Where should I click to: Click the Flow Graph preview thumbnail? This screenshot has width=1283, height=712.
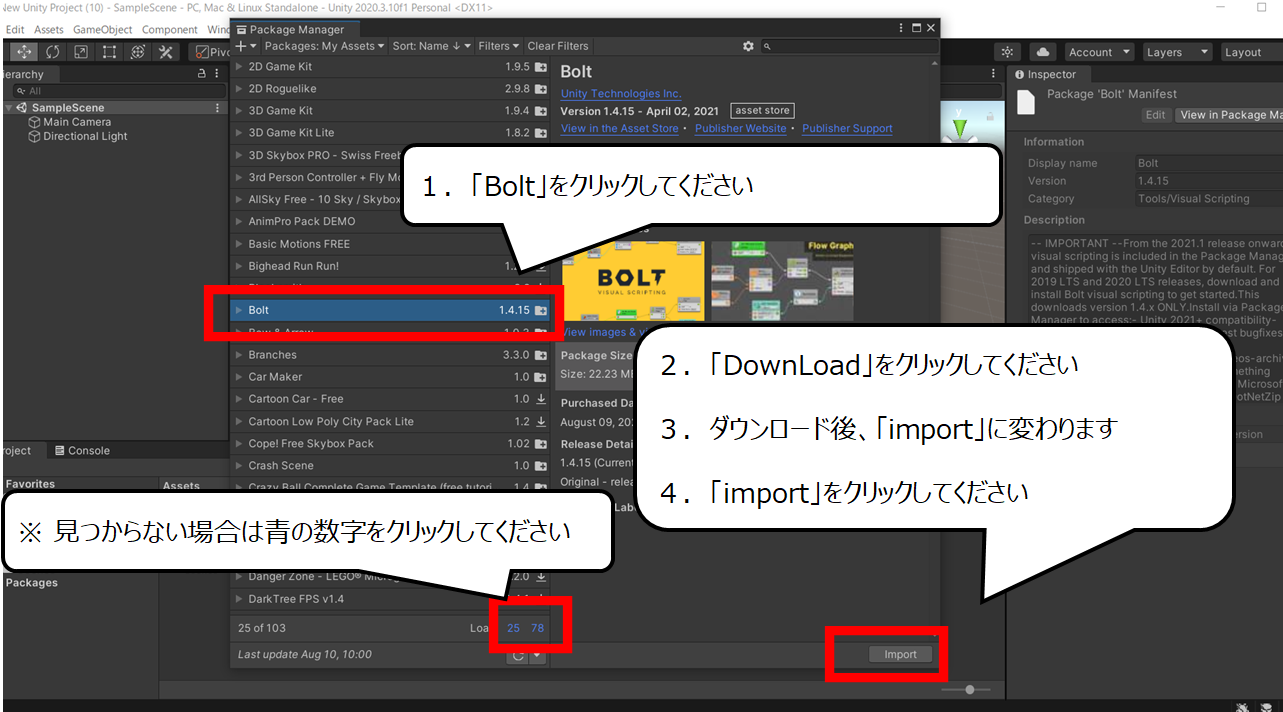pyautogui.click(x=782, y=281)
